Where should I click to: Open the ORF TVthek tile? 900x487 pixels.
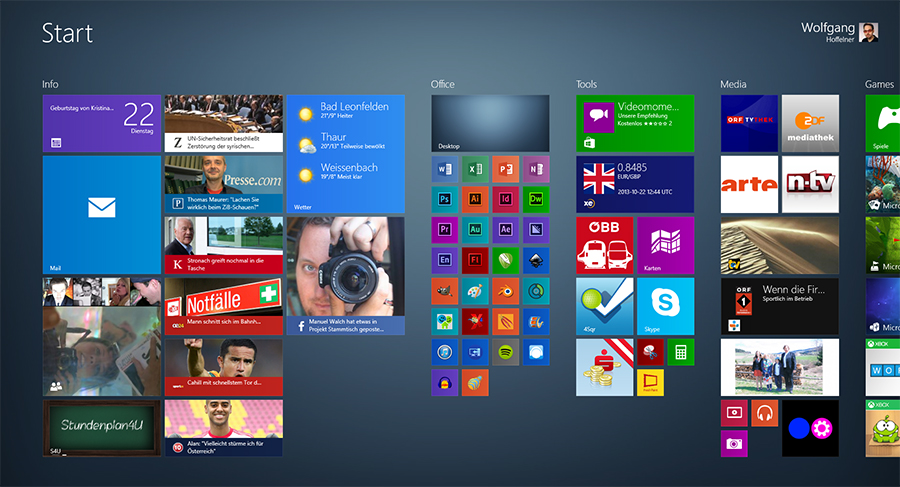pyautogui.click(x=749, y=123)
